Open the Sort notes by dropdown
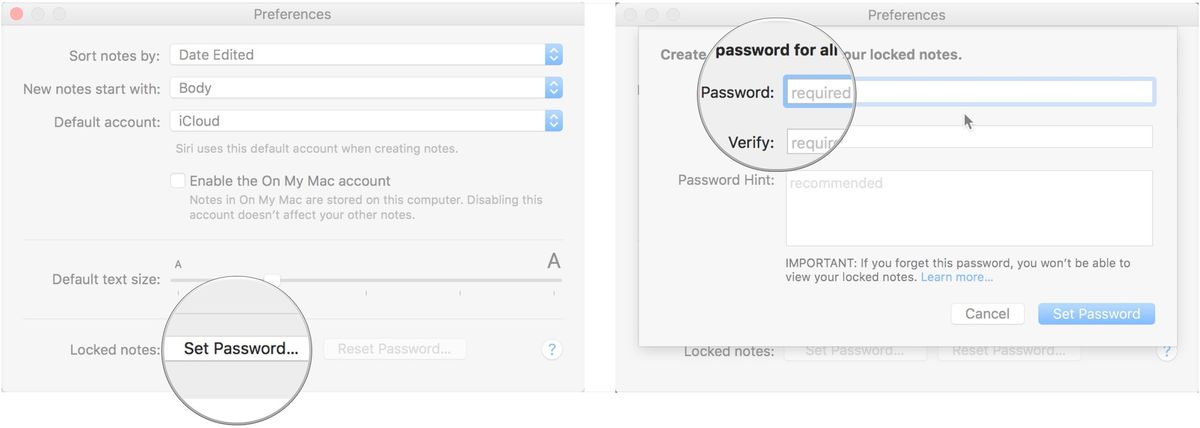 pos(365,55)
